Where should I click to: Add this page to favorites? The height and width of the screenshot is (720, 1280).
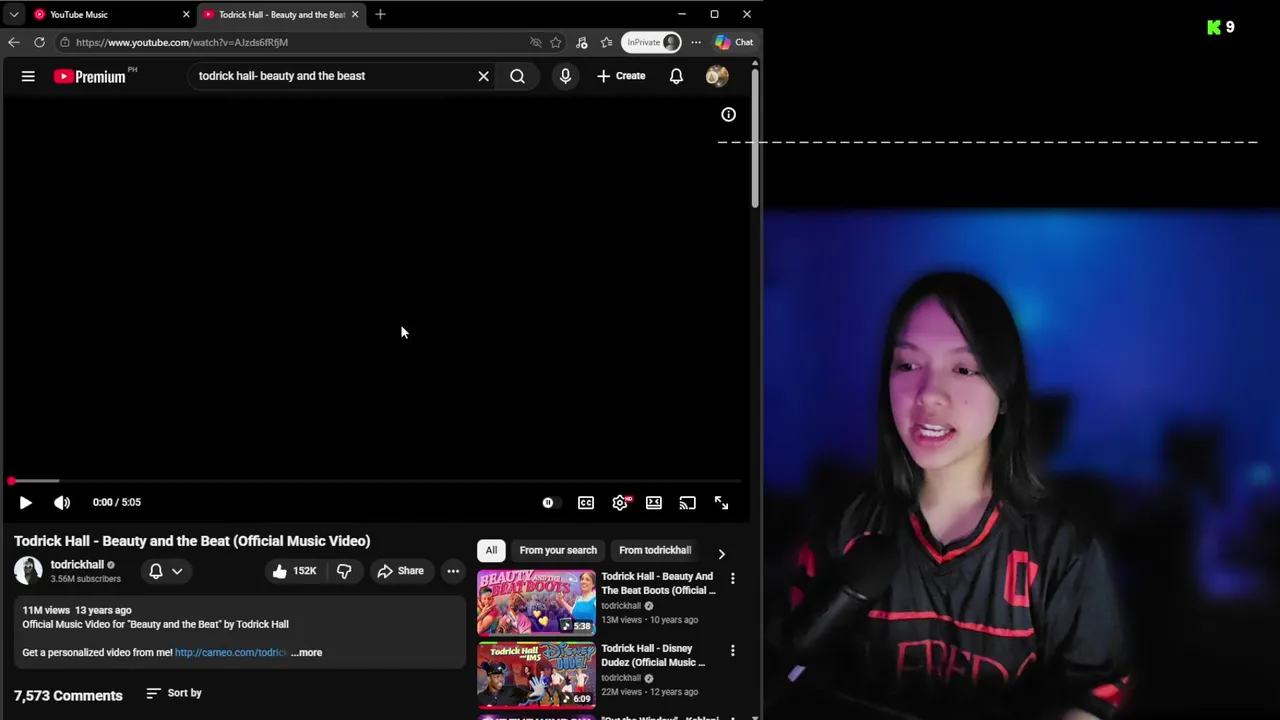click(556, 42)
